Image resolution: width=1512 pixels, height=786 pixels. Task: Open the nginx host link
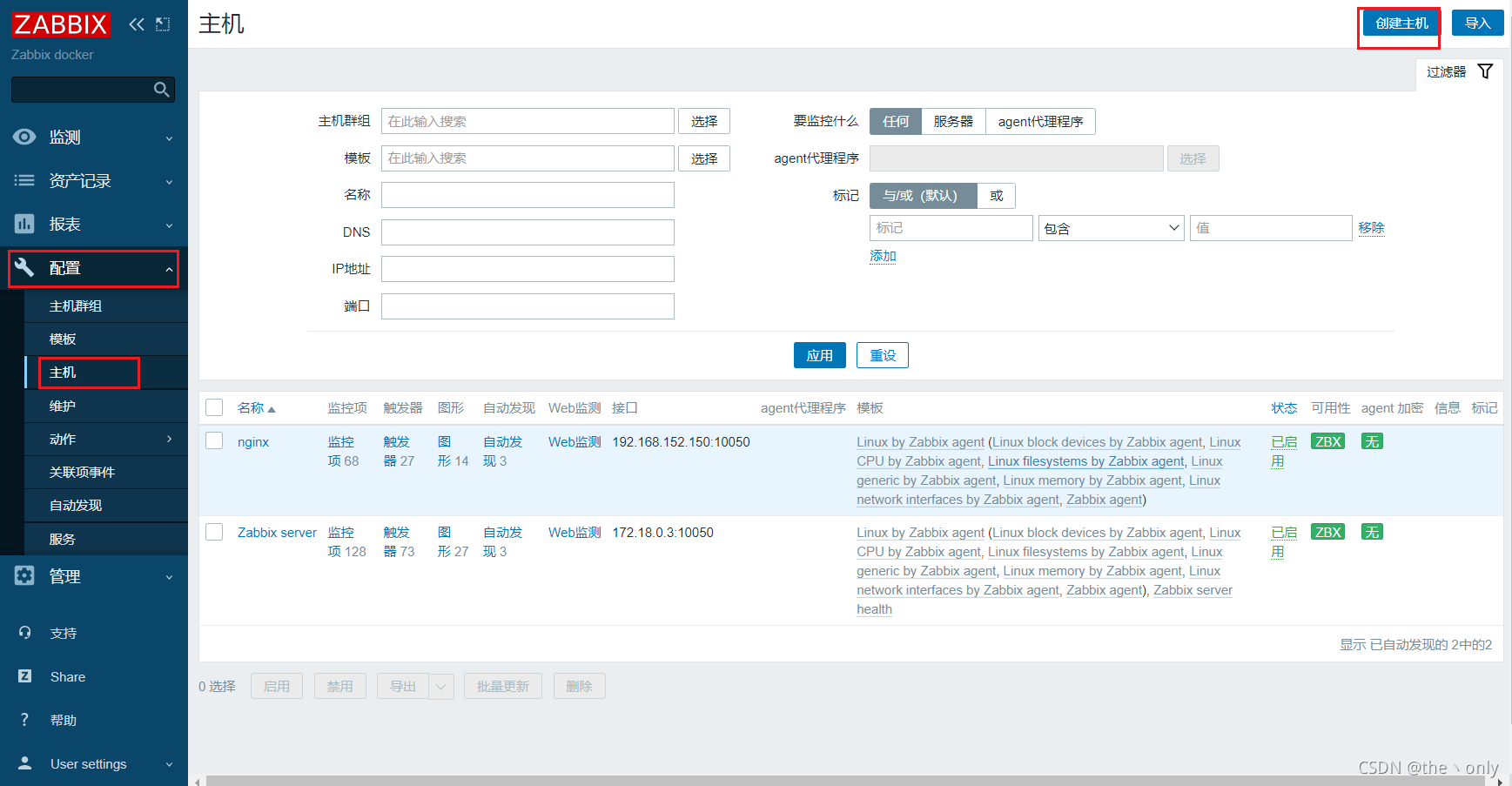(253, 441)
